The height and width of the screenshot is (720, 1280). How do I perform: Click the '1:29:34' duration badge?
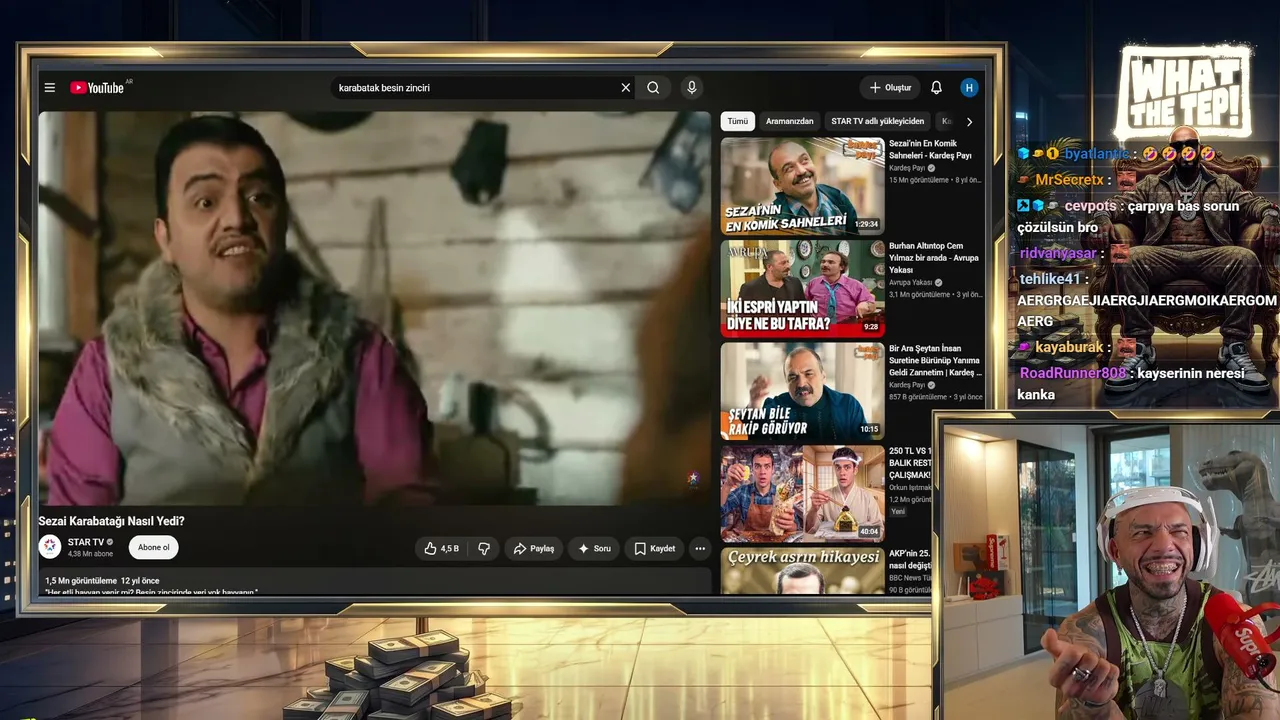(867, 224)
